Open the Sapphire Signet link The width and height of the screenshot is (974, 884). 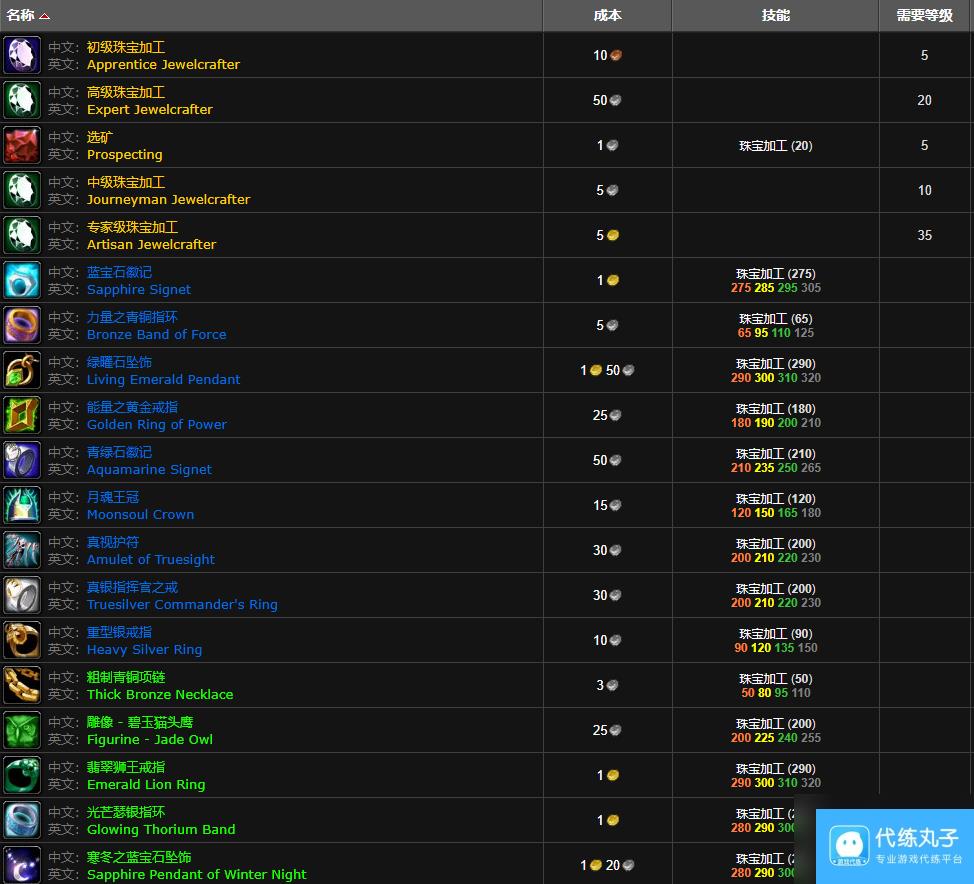(139, 289)
